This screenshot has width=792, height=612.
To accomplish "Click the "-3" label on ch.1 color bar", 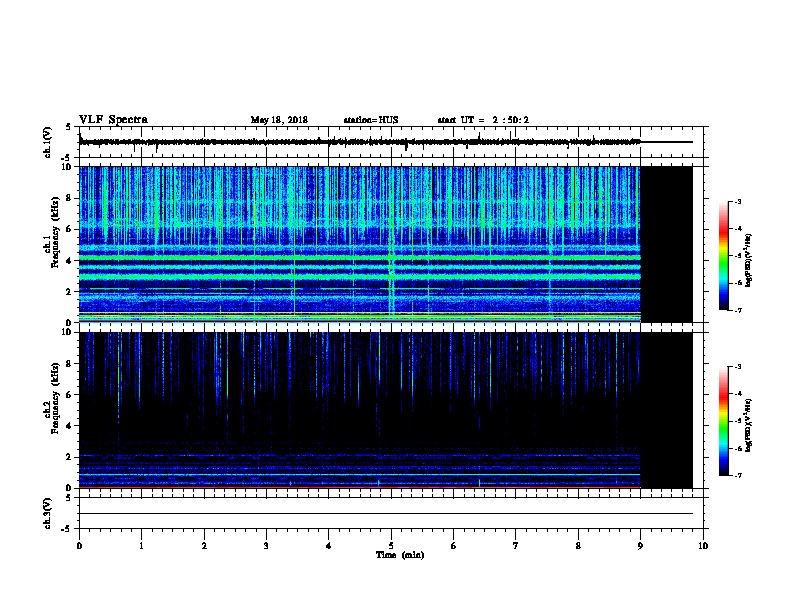I will [738, 202].
